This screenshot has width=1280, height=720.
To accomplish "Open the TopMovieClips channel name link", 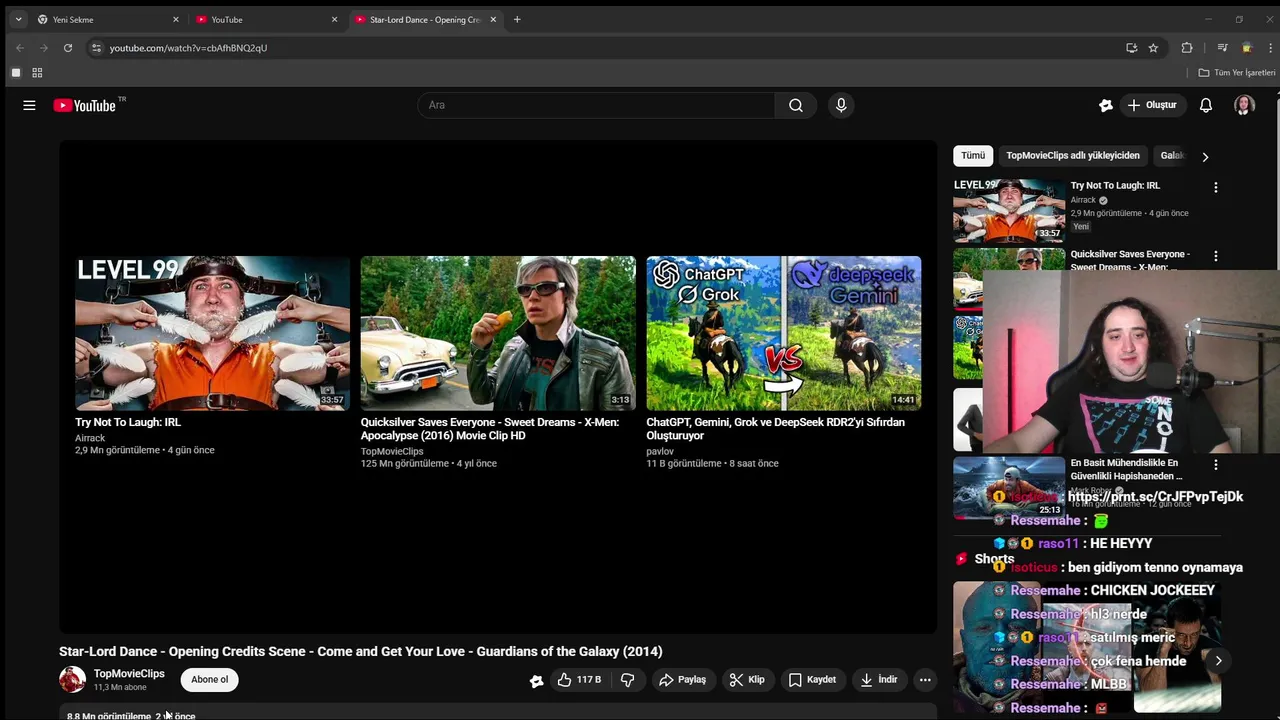I will (129, 674).
